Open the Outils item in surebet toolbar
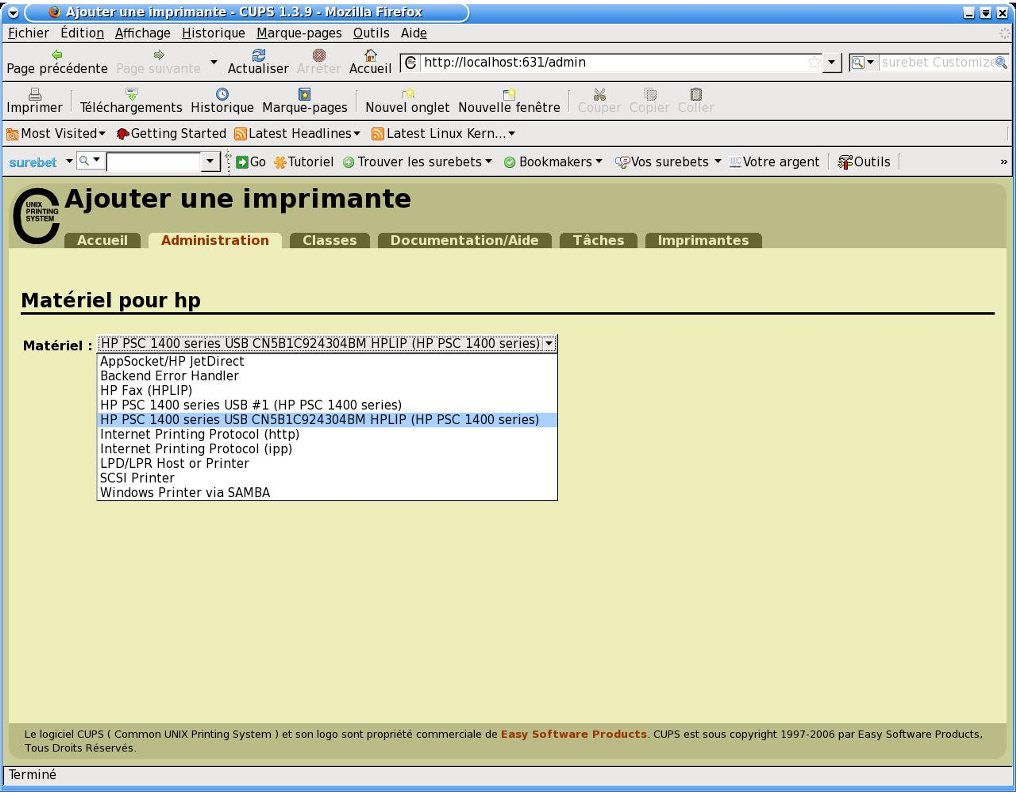This screenshot has width=1019, height=792. [864, 162]
